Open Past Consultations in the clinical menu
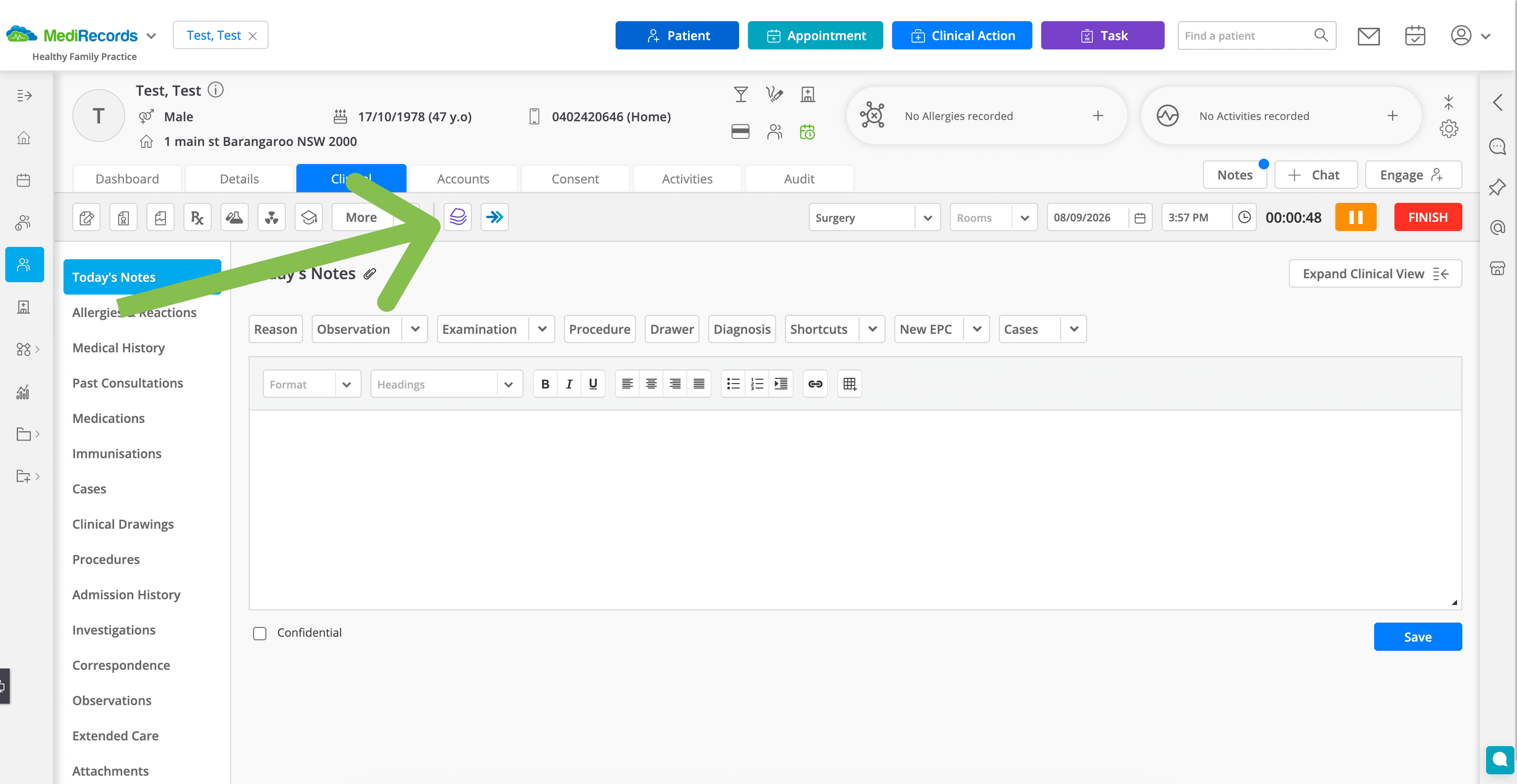Screen dimensions: 1517x784 click(128, 383)
